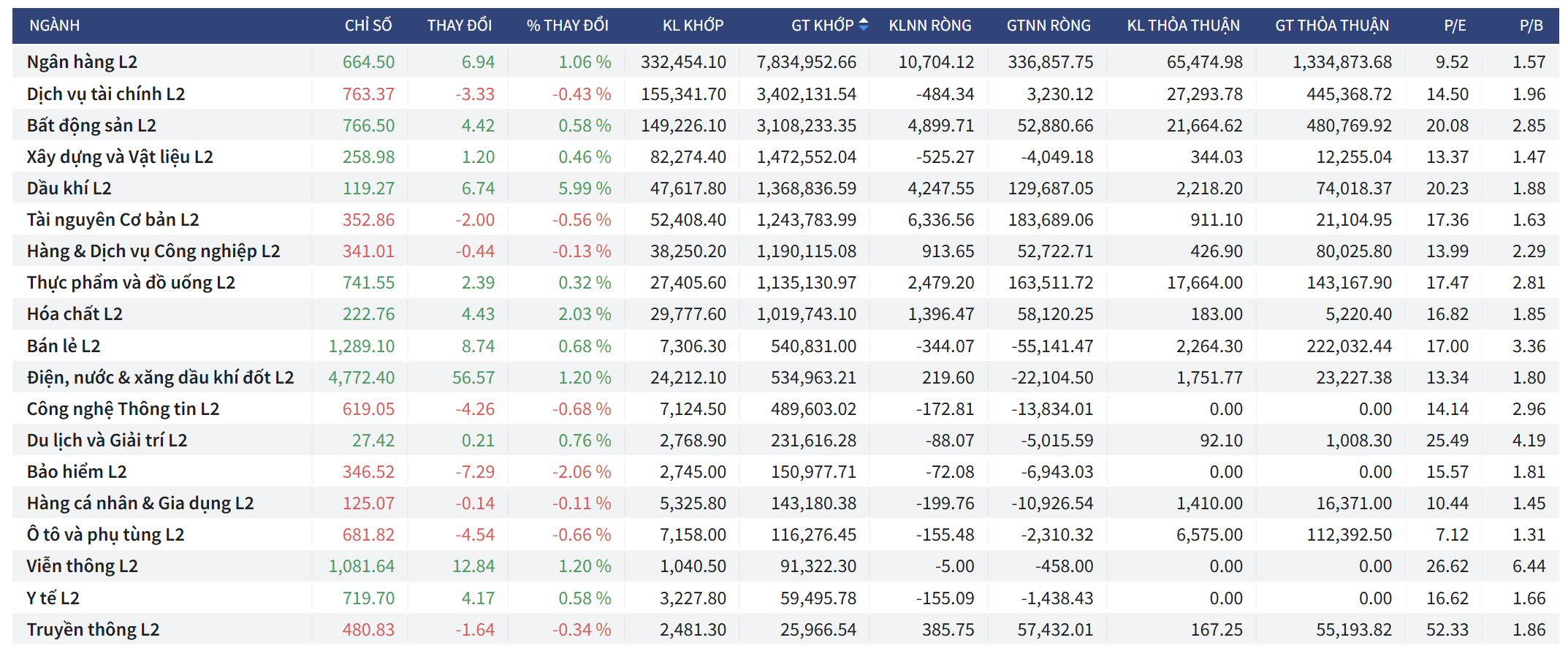Sort by % THAY ĐỔI header
1568x651 pixels.
[x=567, y=26]
